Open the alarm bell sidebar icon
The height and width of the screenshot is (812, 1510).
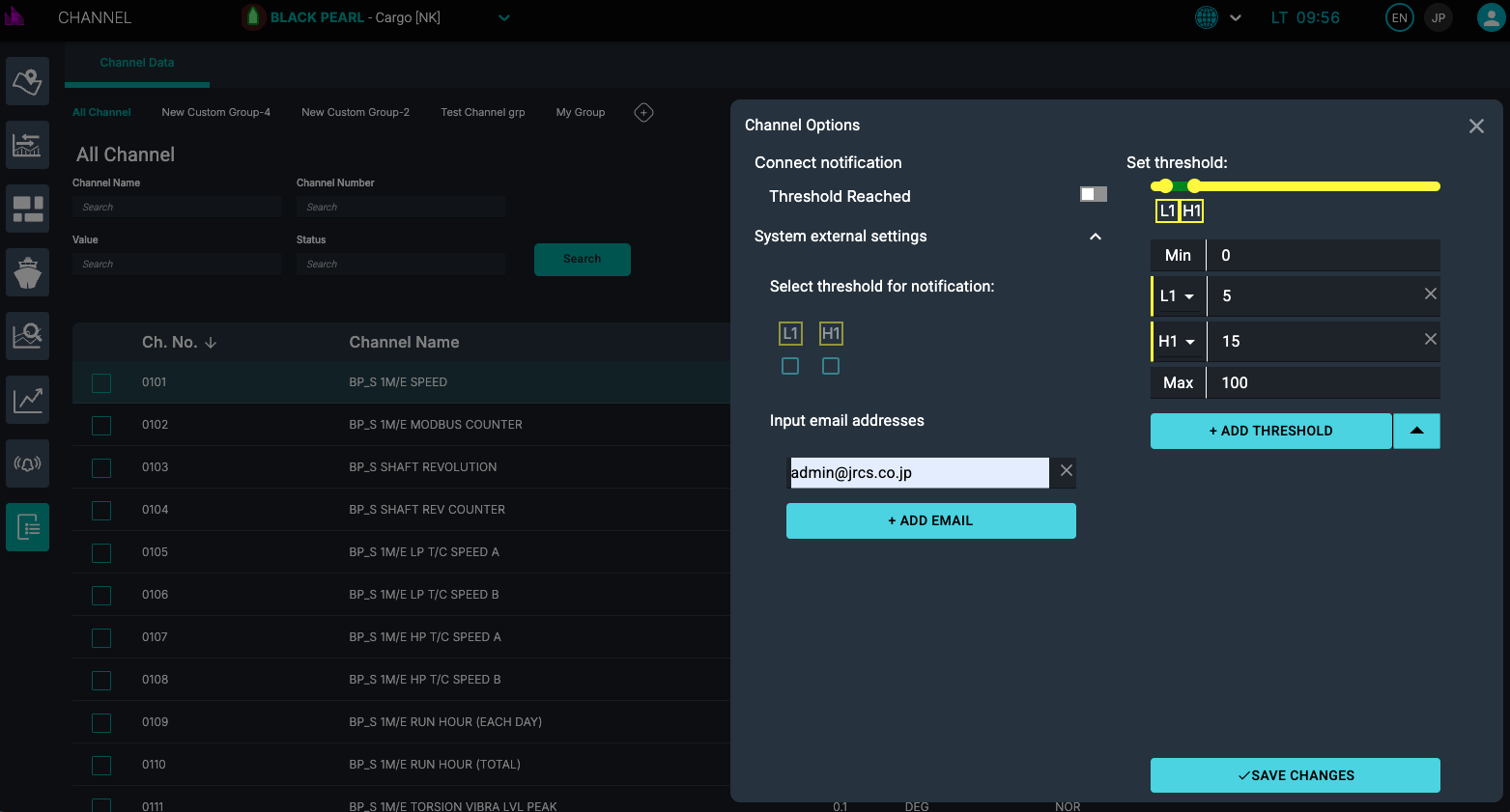pos(27,463)
